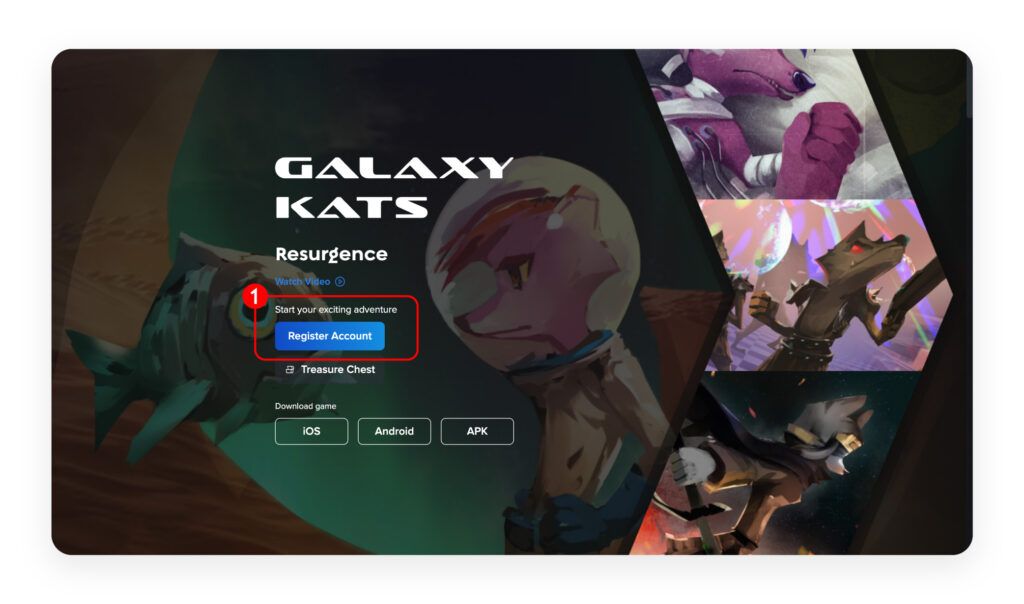The image size is (1024, 604).
Task: Click the Treasure Chest icon
Action: 290,370
